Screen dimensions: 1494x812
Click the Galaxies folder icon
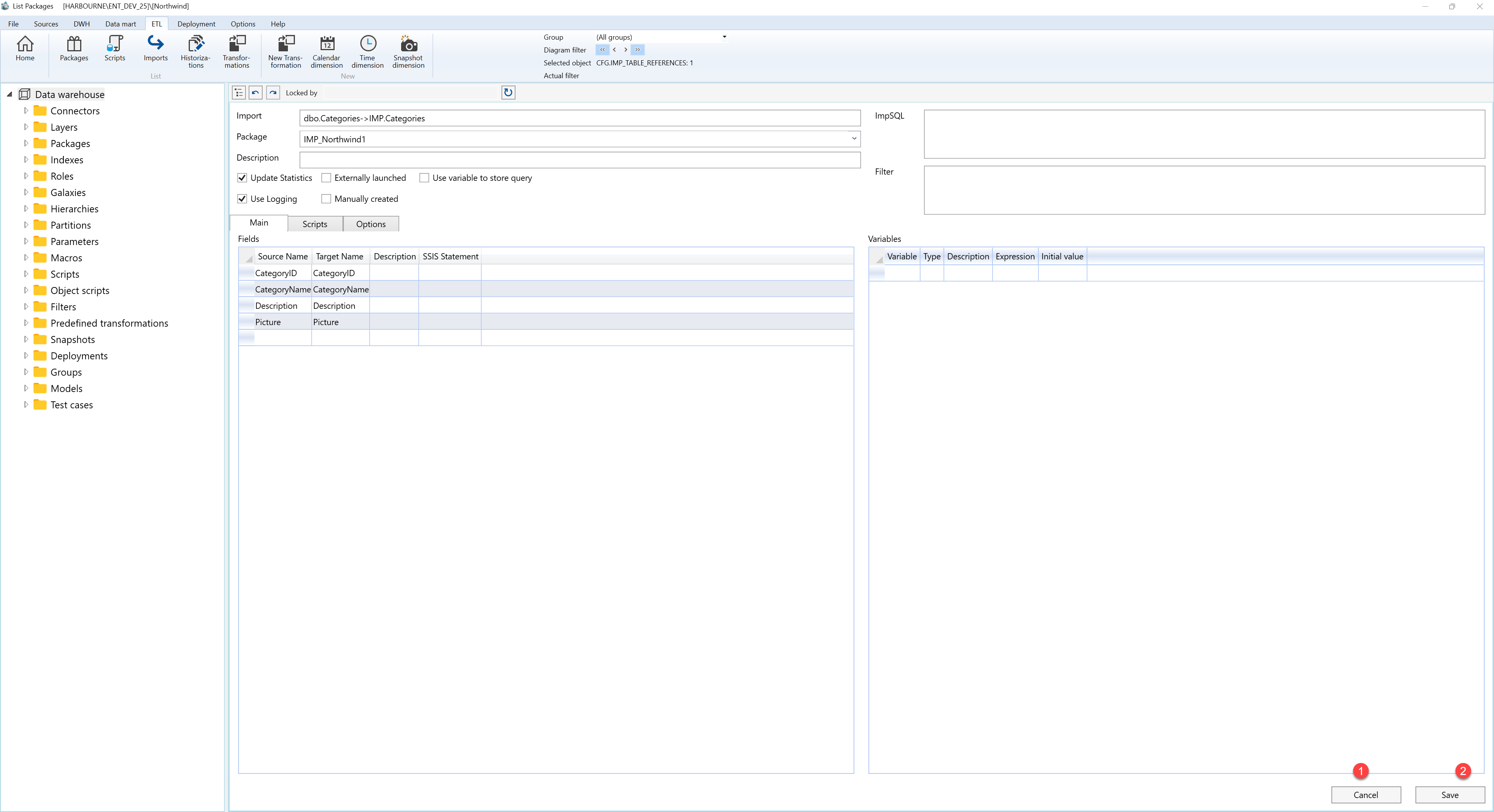(x=40, y=192)
